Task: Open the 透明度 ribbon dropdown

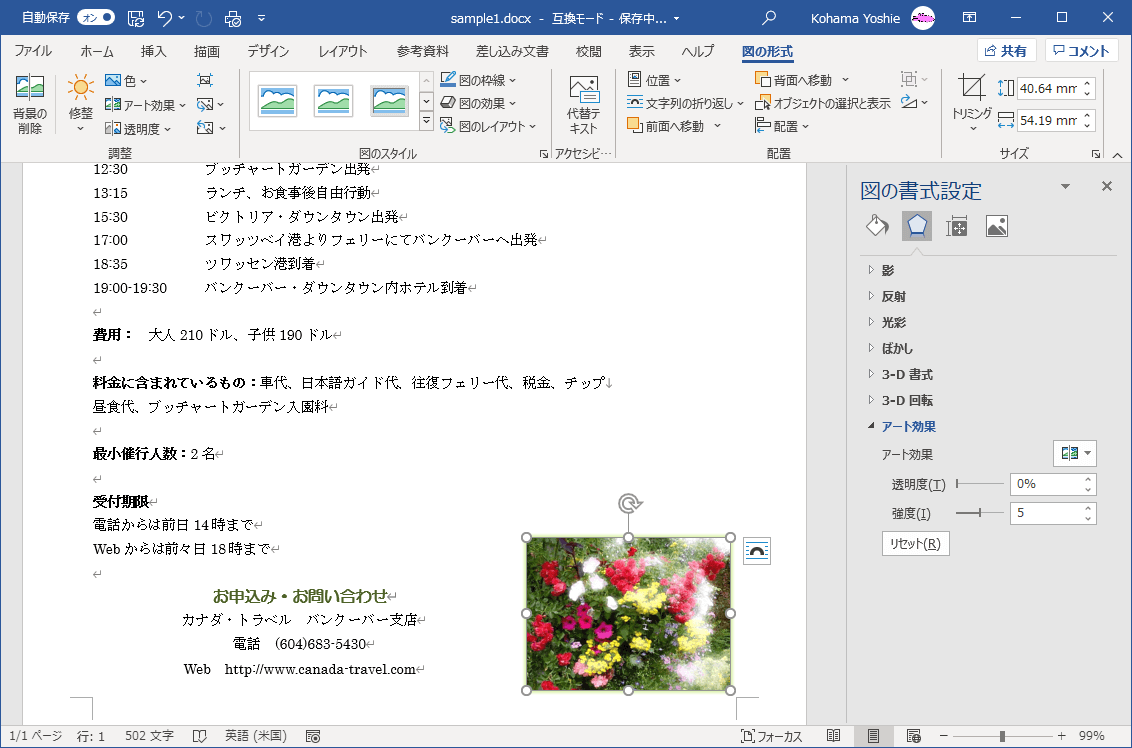Action: 138,129
